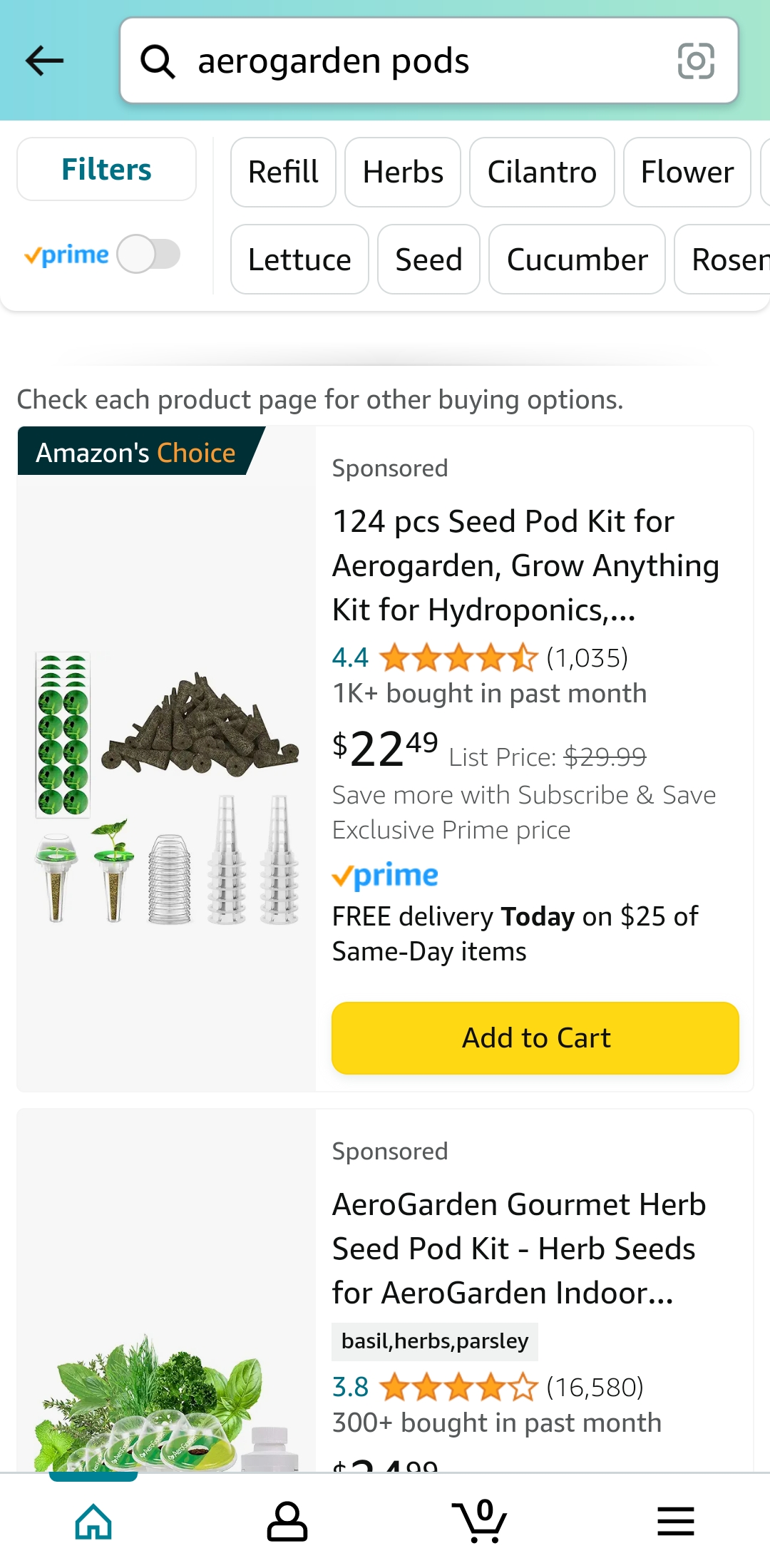The height and width of the screenshot is (1568, 770).
Task: Select the Herbs filter chip
Action: [403, 173]
